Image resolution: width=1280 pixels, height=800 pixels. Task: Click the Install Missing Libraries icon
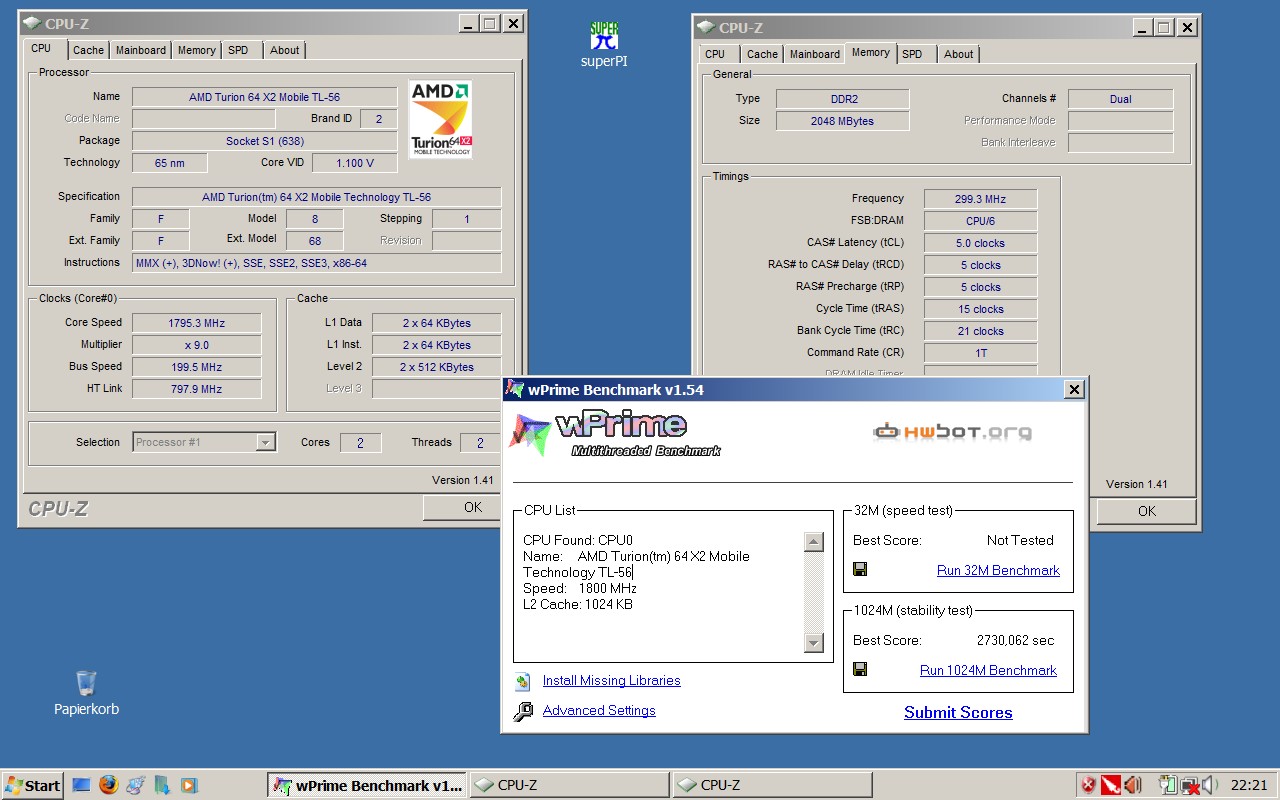[522, 681]
